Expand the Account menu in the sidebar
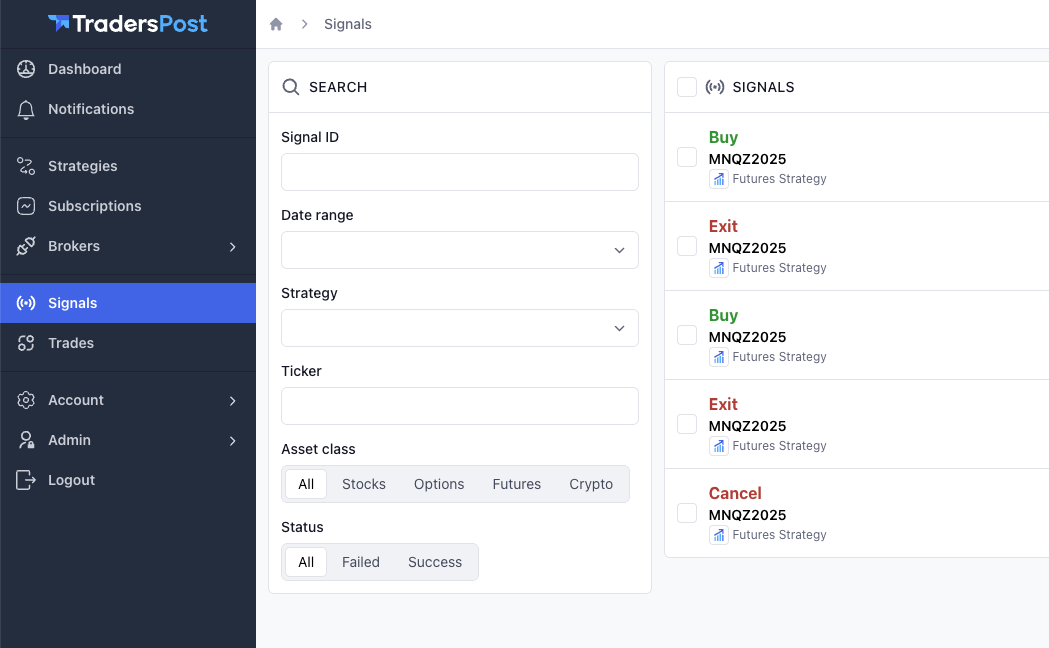The image size is (1049, 648). (x=232, y=400)
